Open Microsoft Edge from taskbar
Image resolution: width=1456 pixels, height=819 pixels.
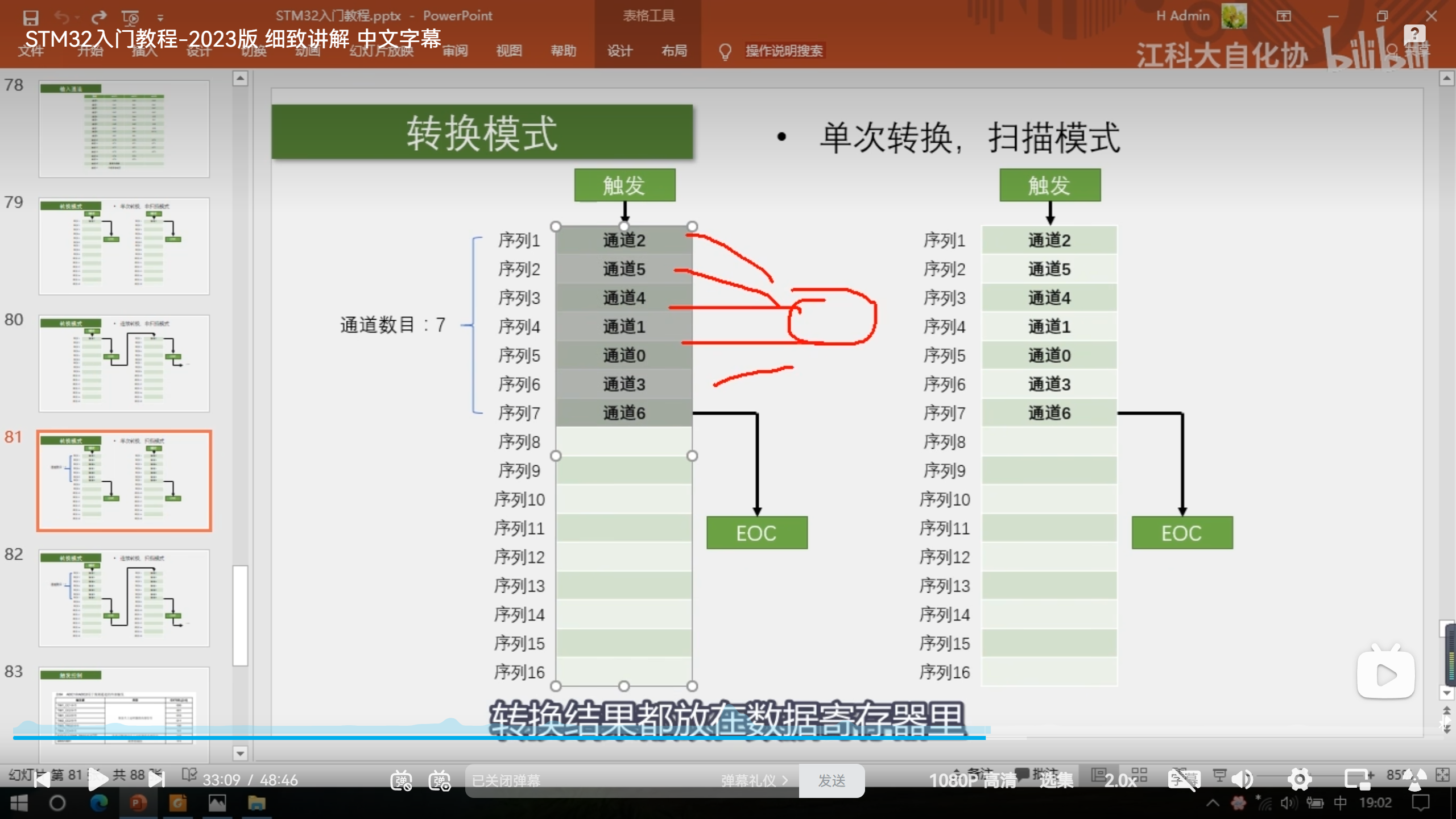(98, 803)
